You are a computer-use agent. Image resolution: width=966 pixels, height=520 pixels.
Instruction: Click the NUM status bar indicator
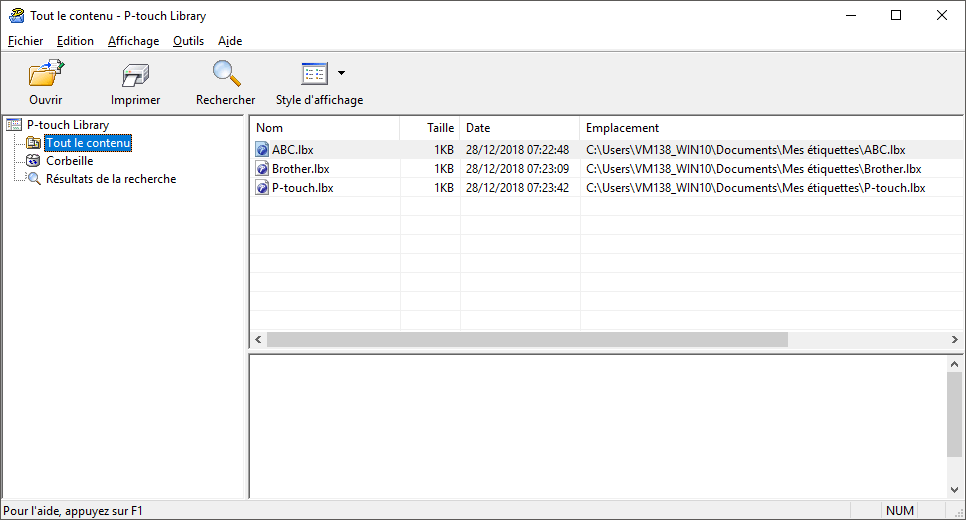pos(899,511)
